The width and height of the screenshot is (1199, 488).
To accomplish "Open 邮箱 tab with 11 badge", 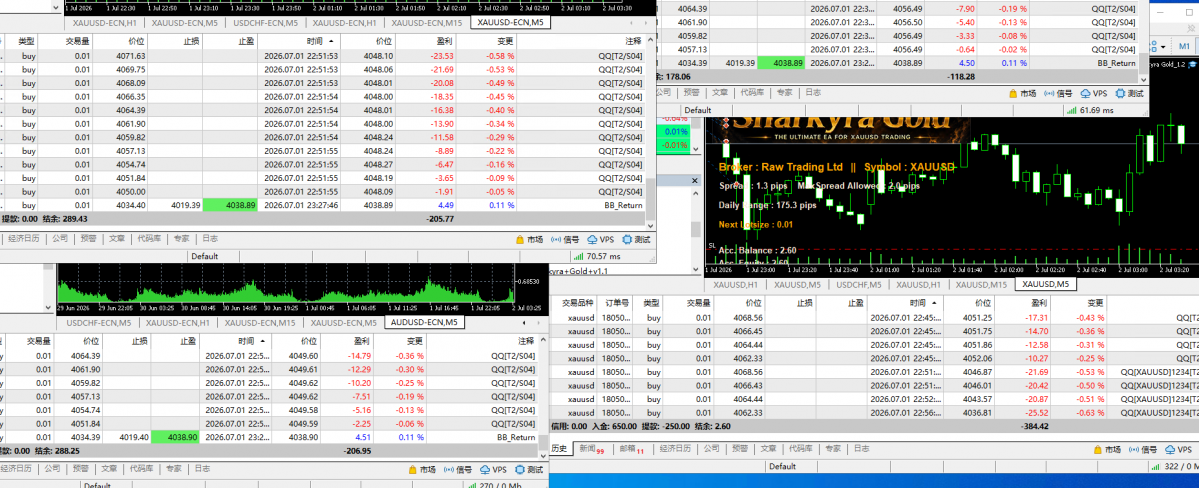I will 632,448.
